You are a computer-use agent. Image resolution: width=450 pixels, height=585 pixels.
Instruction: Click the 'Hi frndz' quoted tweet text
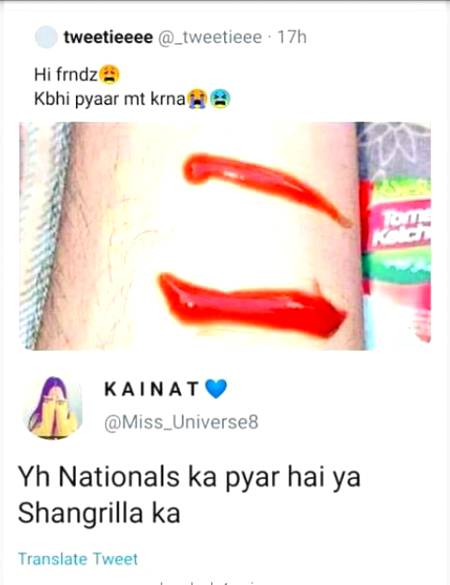(66, 75)
